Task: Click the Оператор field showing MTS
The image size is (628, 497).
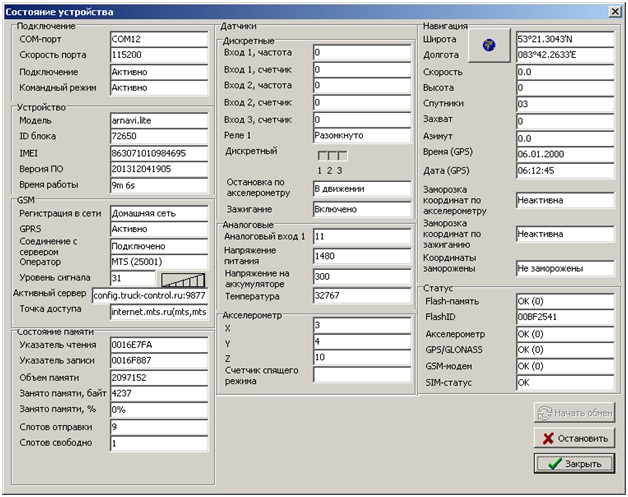Action: 158,261
